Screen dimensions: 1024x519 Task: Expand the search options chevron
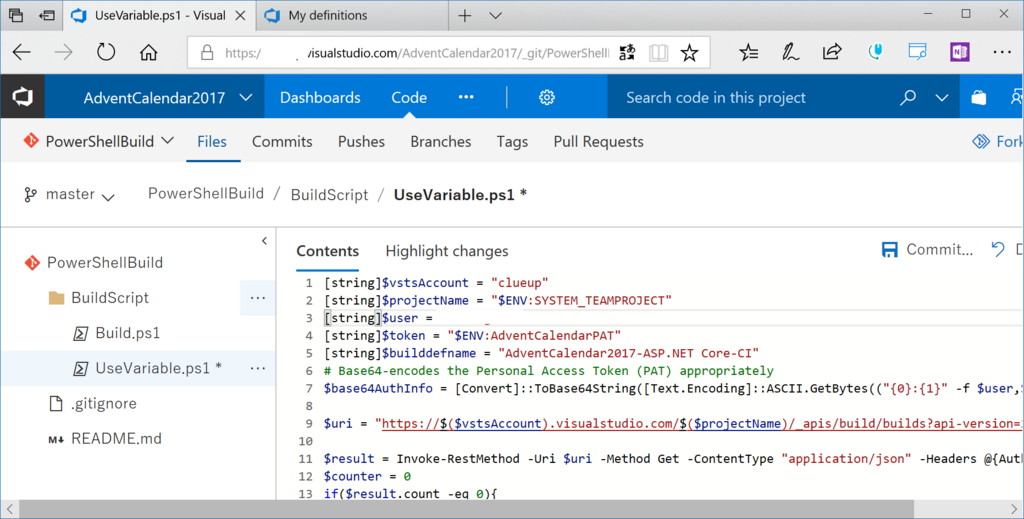coord(942,98)
